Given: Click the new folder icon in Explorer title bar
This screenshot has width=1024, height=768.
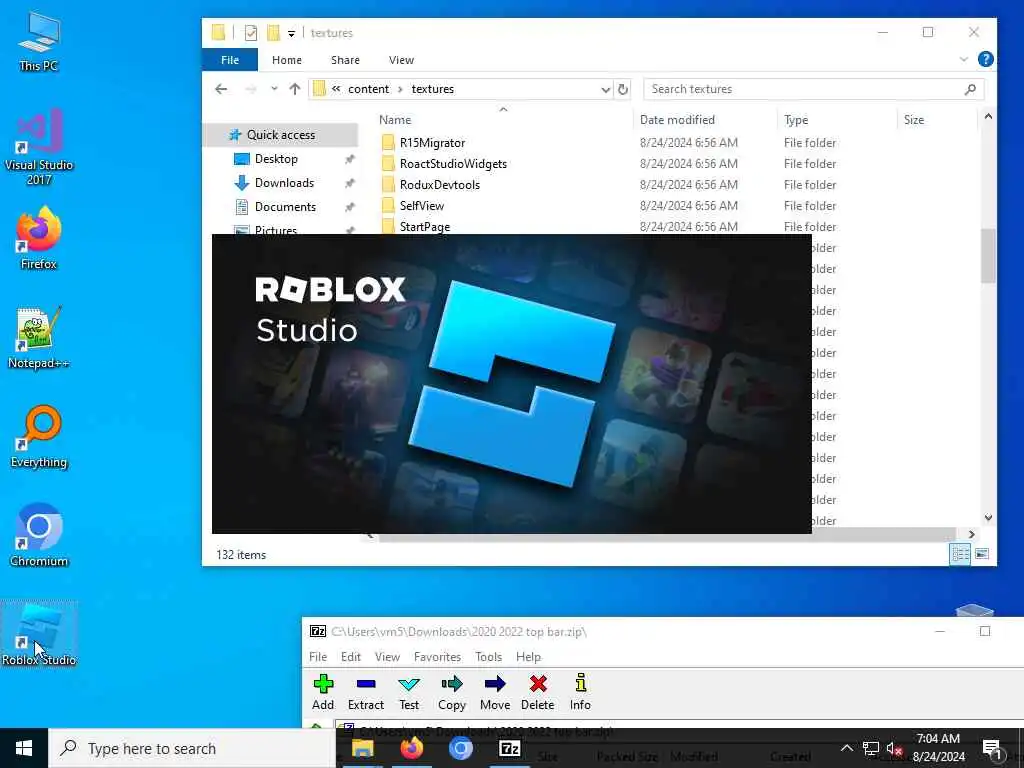Looking at the screenshot, I should (x=273, y=33).
